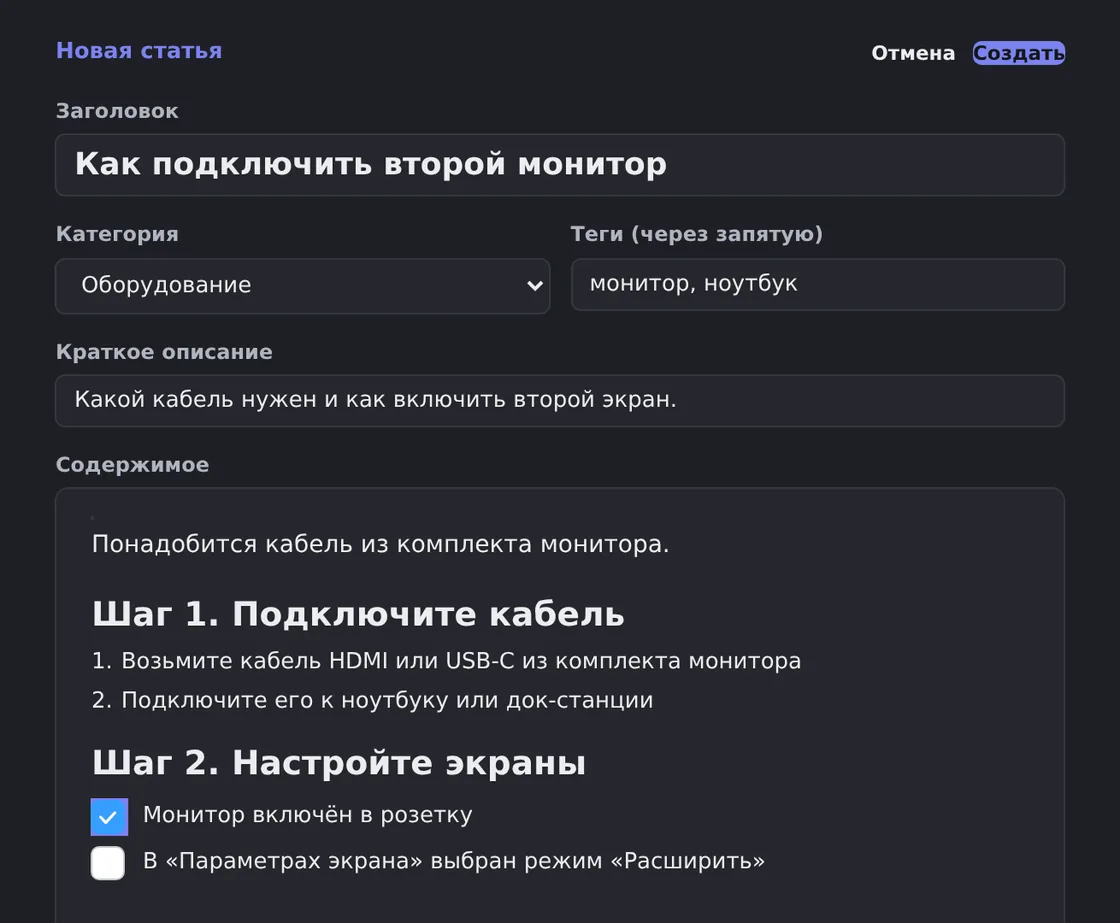Open the Новая статья heading link
1120x923 pixels.
(x=139, y=51)
